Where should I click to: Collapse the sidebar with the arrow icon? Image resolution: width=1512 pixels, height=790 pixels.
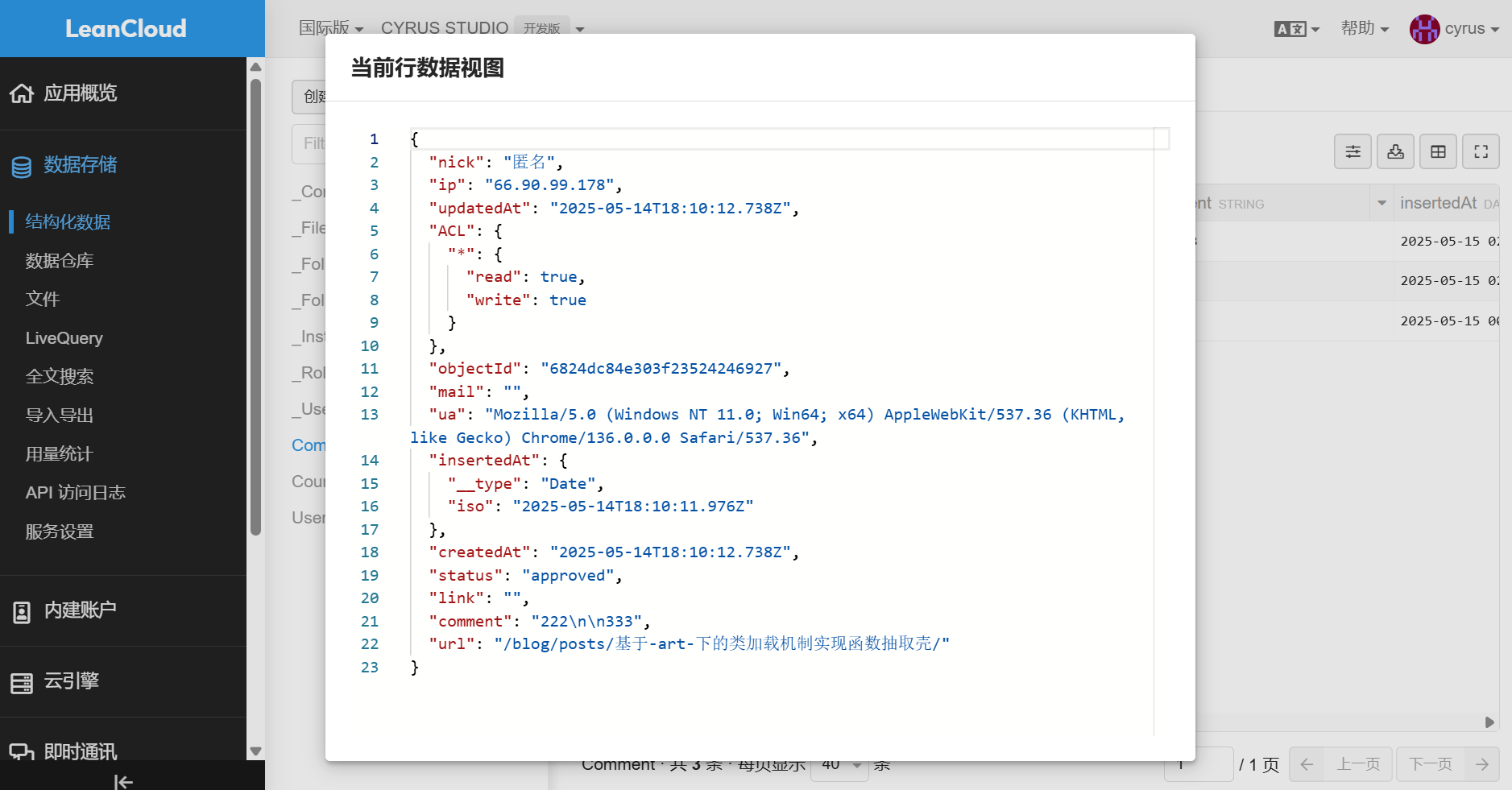point(123,781)
